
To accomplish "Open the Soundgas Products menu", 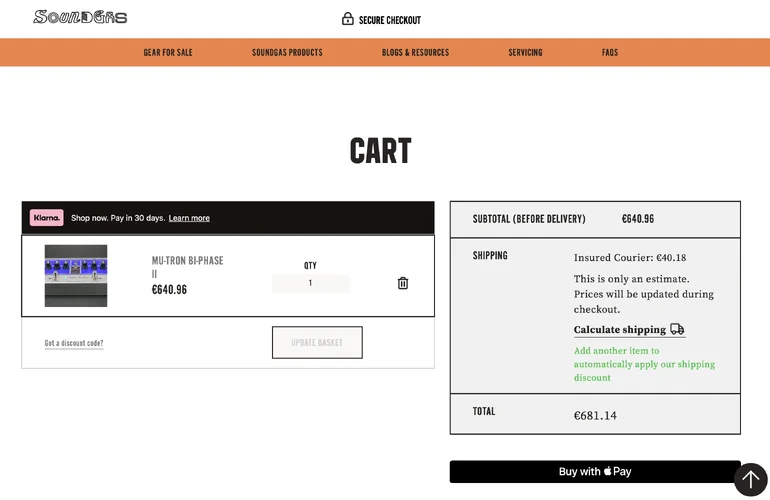I will pos(287,52).
